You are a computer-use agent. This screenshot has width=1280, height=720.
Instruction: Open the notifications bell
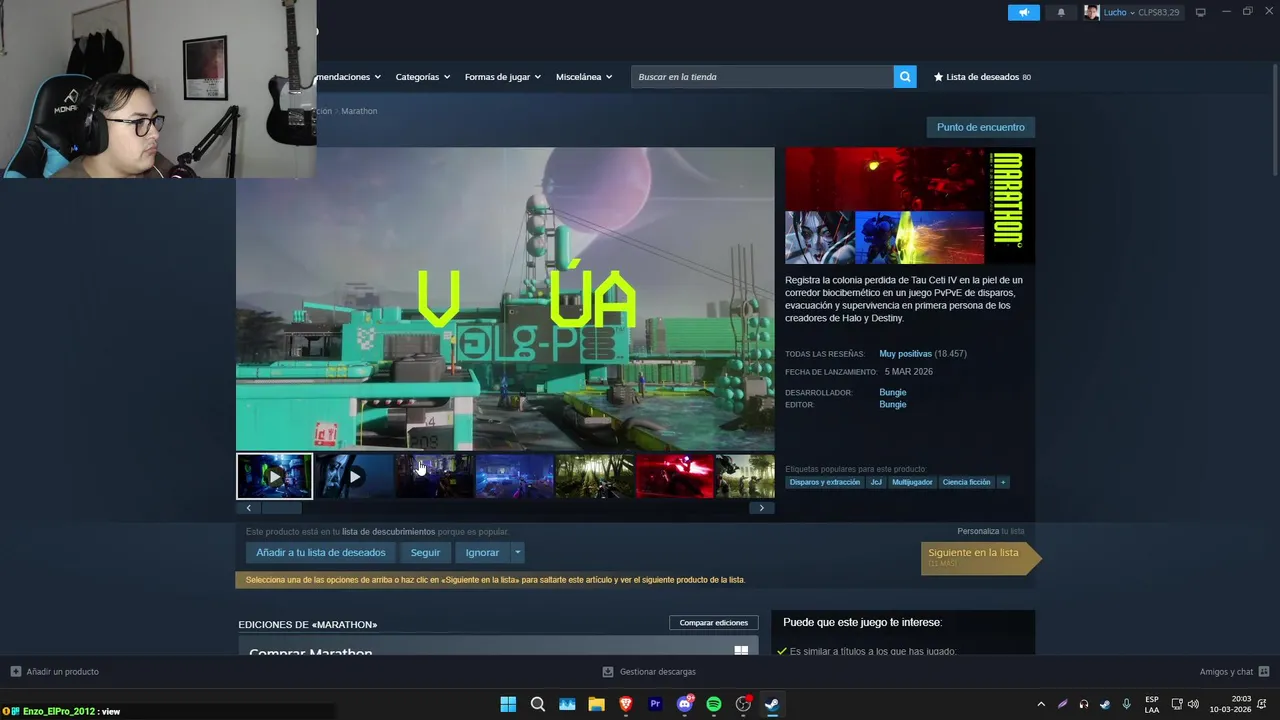[x=1061, y=12]
